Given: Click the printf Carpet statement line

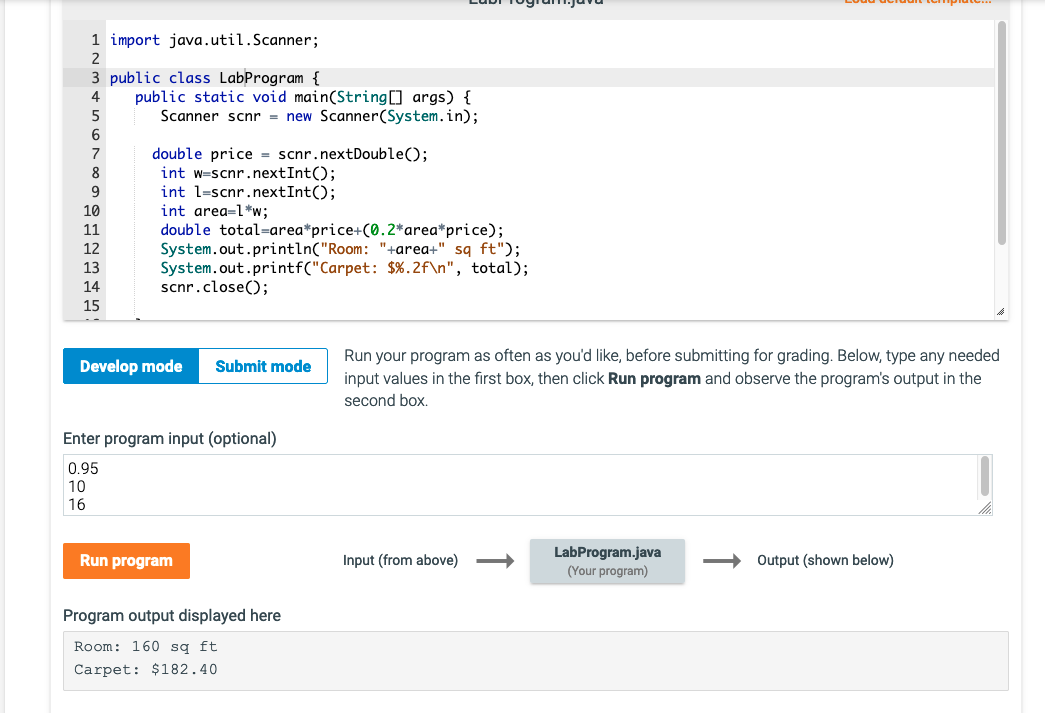Looking at the screenshot, I should click(x=345, y=268).
